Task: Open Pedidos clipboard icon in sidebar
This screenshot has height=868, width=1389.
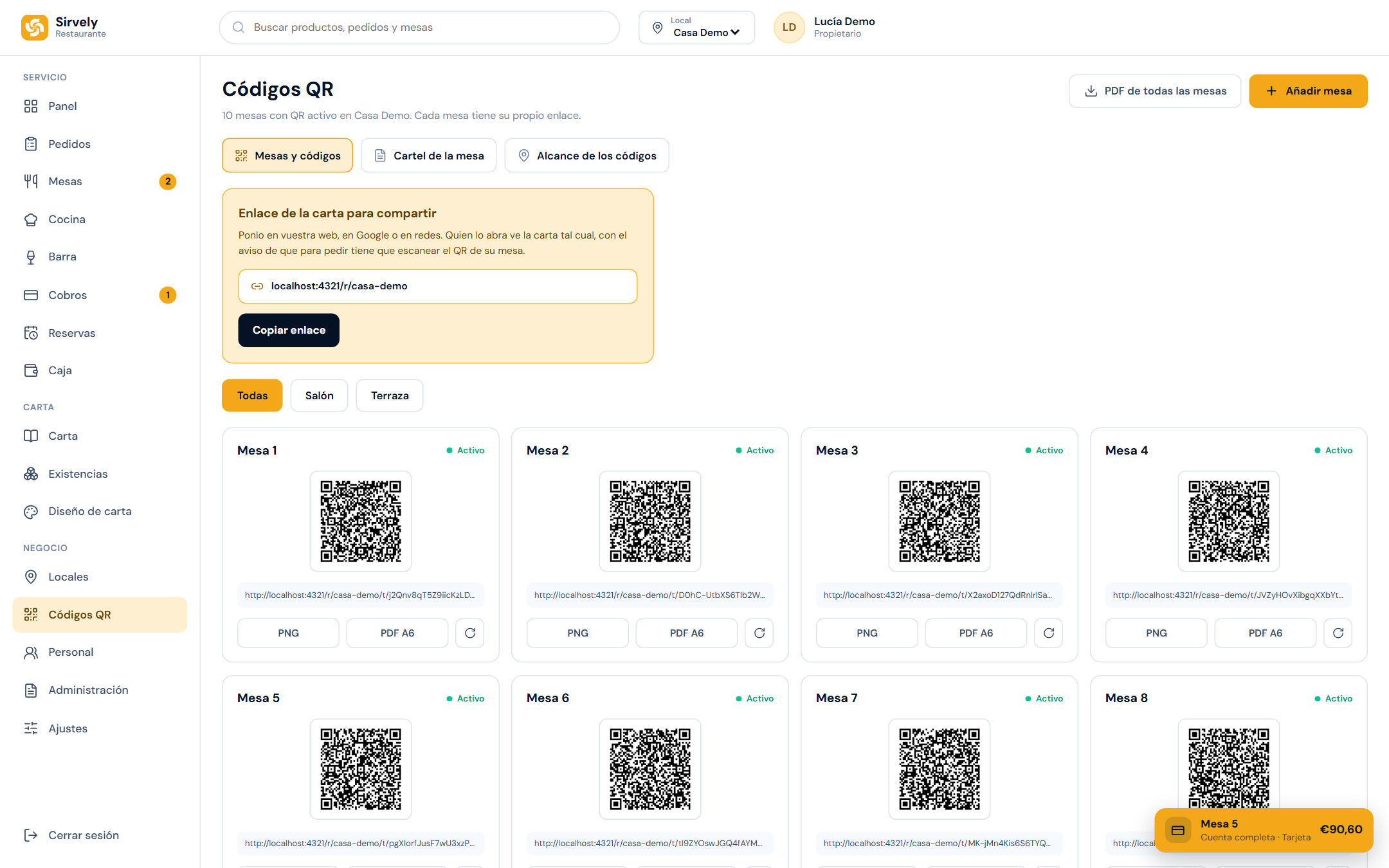Action: 31,144
